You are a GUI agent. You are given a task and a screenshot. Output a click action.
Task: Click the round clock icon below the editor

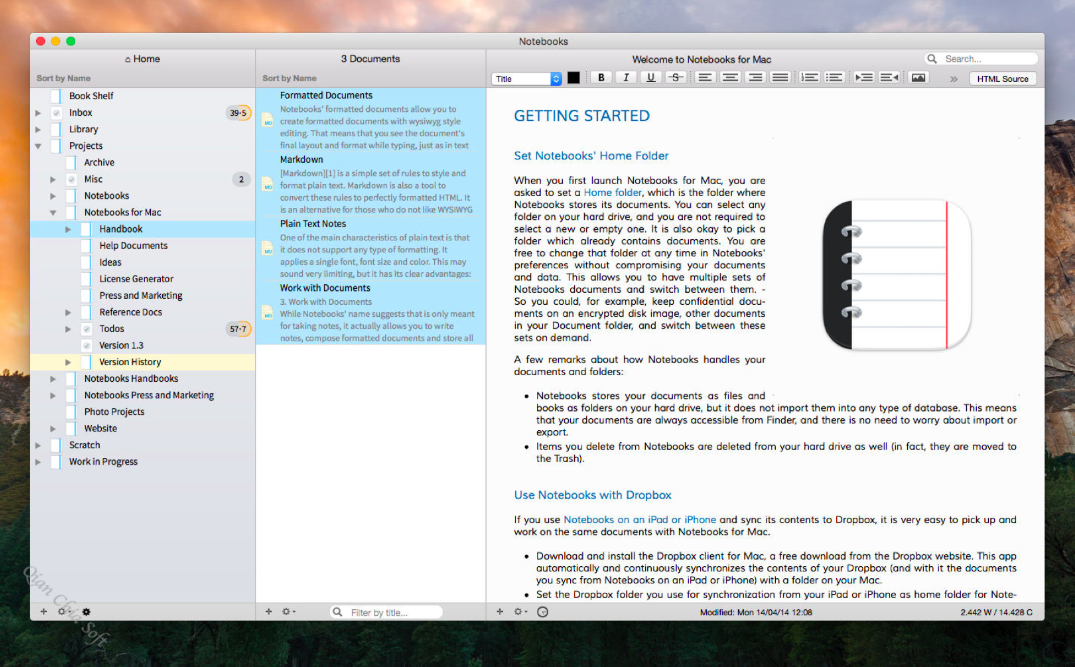point(543,611)
